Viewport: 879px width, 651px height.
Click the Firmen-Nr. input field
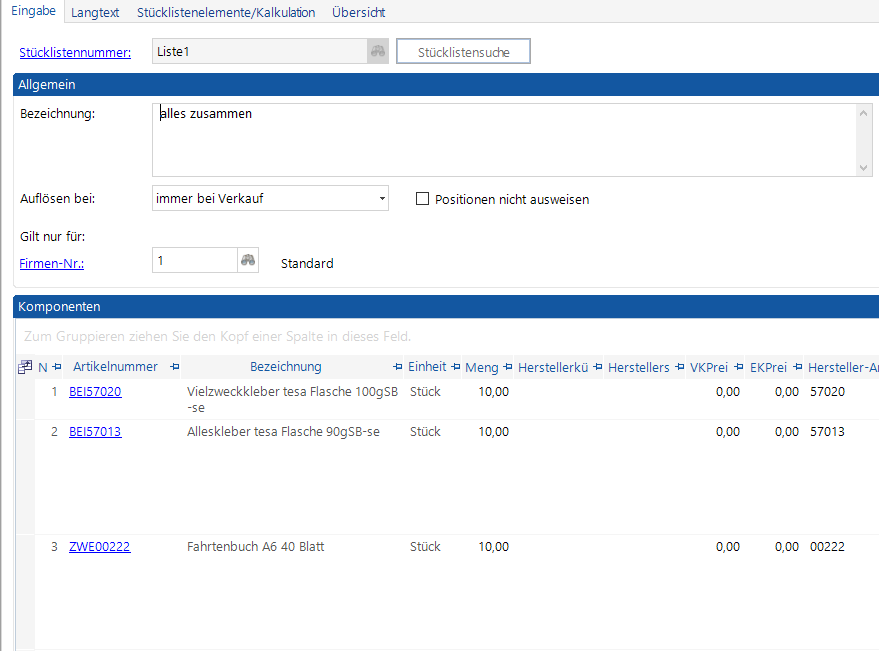195,260
